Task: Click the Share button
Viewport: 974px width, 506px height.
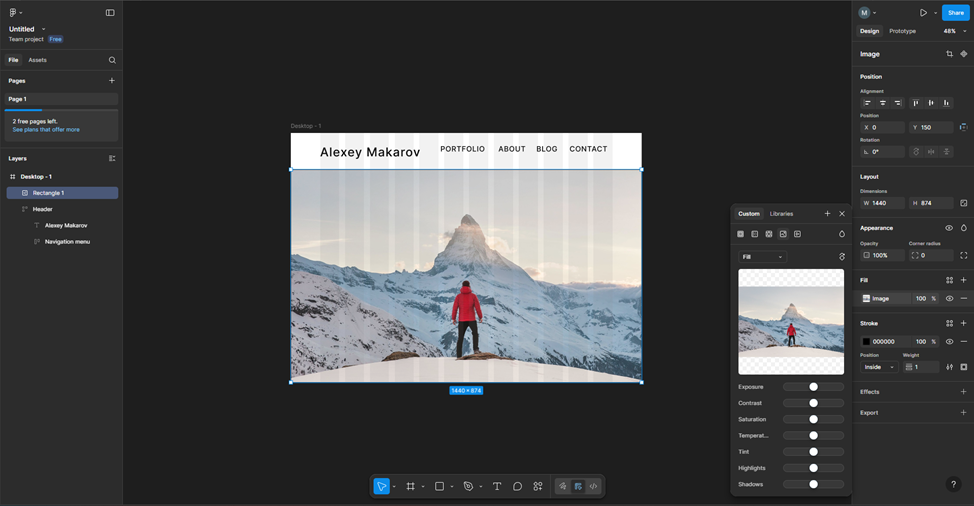Action: (955, 13)
